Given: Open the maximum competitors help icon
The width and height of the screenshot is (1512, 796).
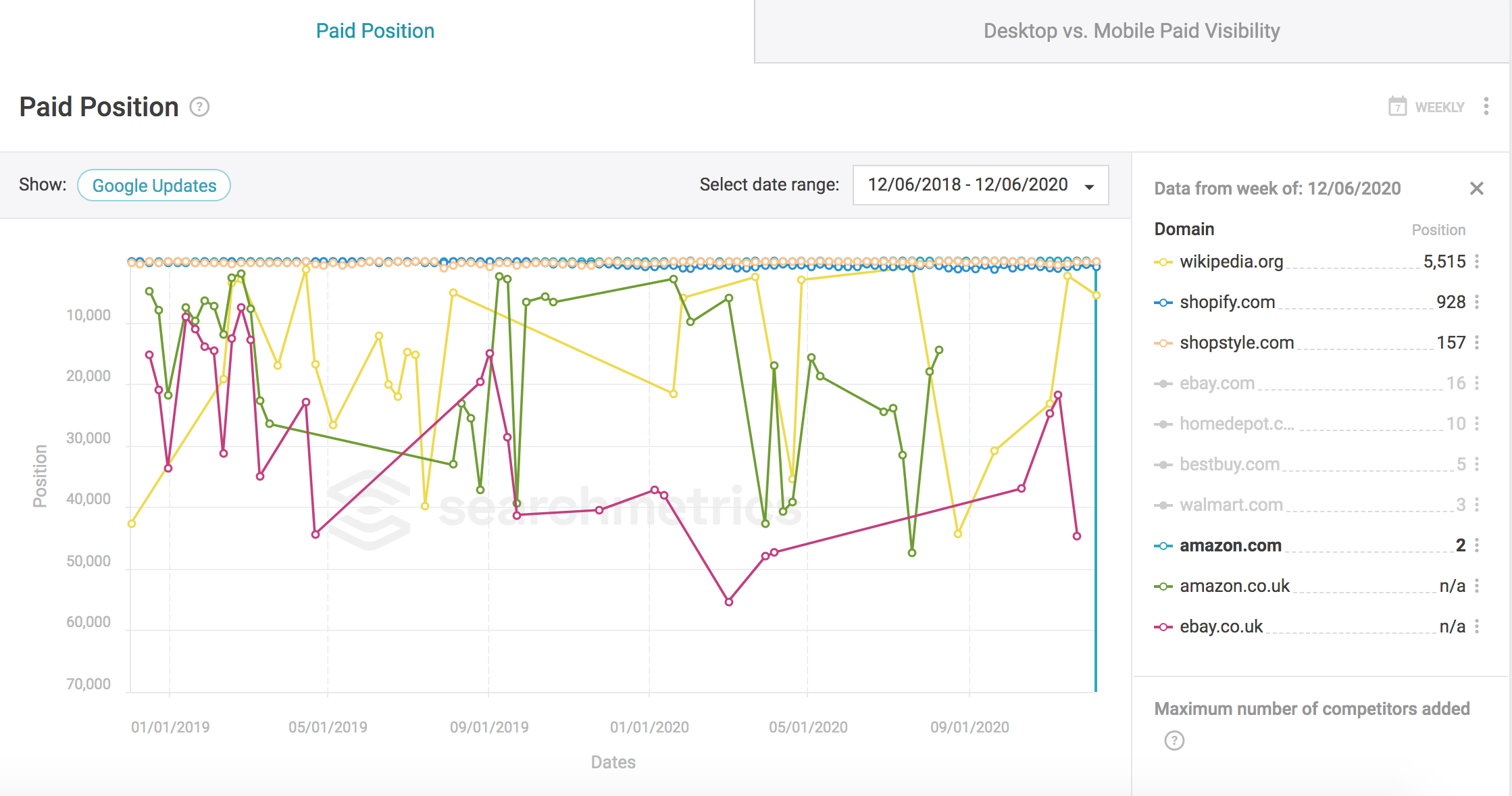Looking at the screenshot, I should click(1174, 741).
